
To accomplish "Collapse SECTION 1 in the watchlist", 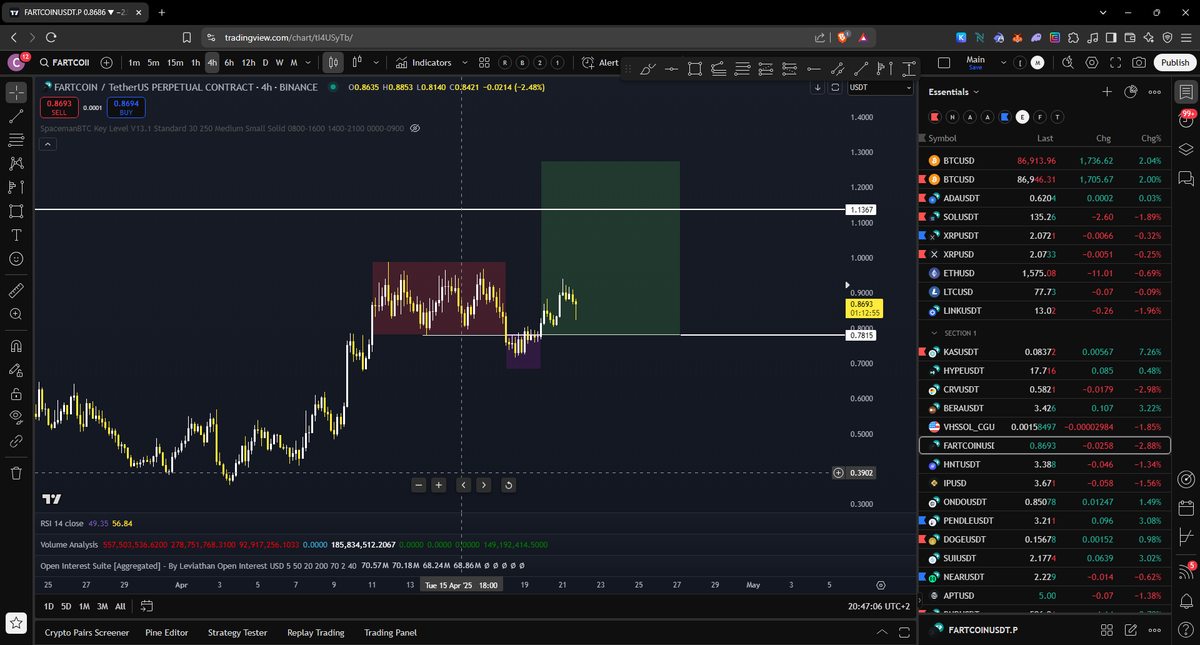I will tap(935, 333).
